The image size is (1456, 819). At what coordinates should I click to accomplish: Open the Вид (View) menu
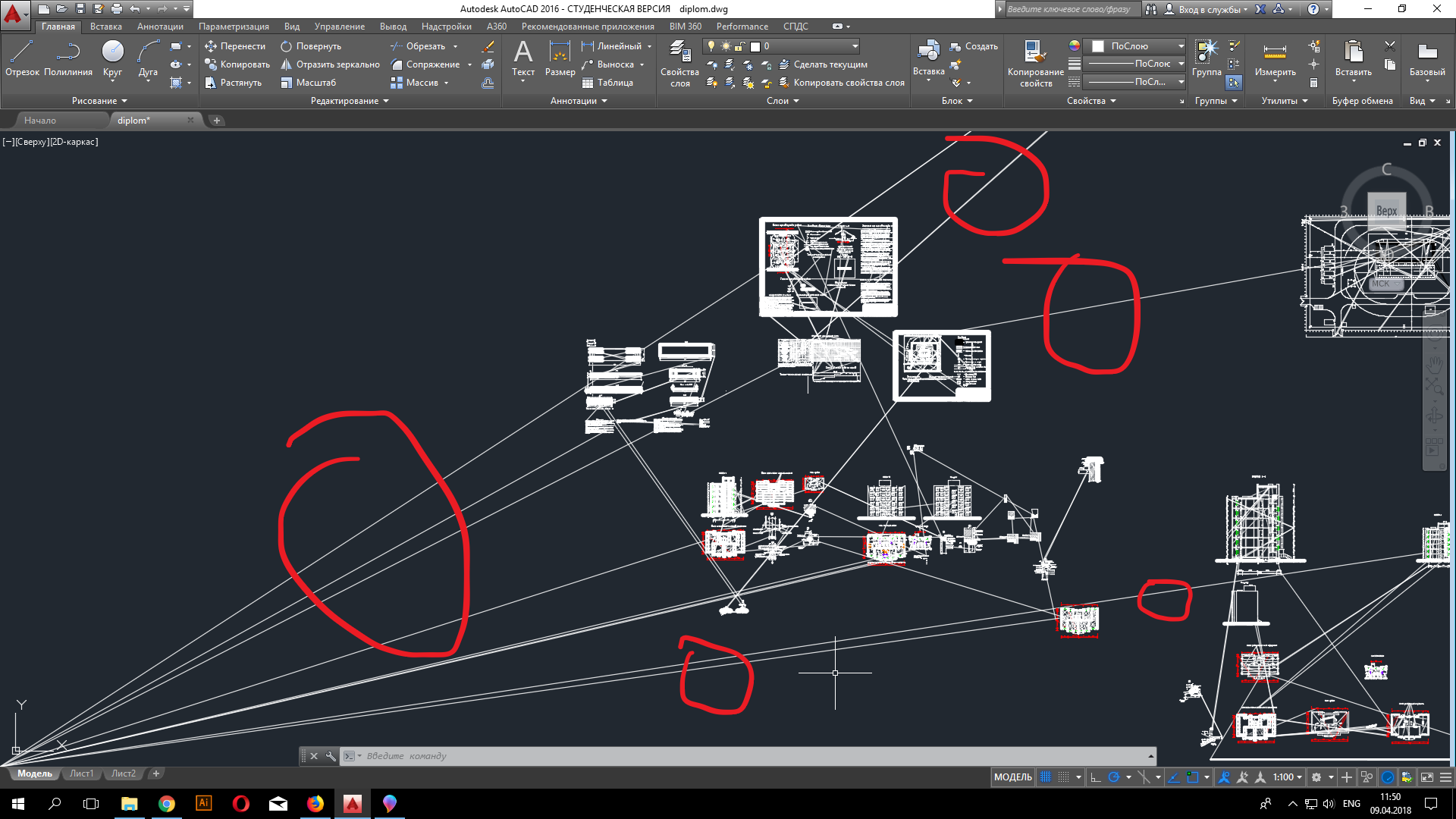point(291,26)
